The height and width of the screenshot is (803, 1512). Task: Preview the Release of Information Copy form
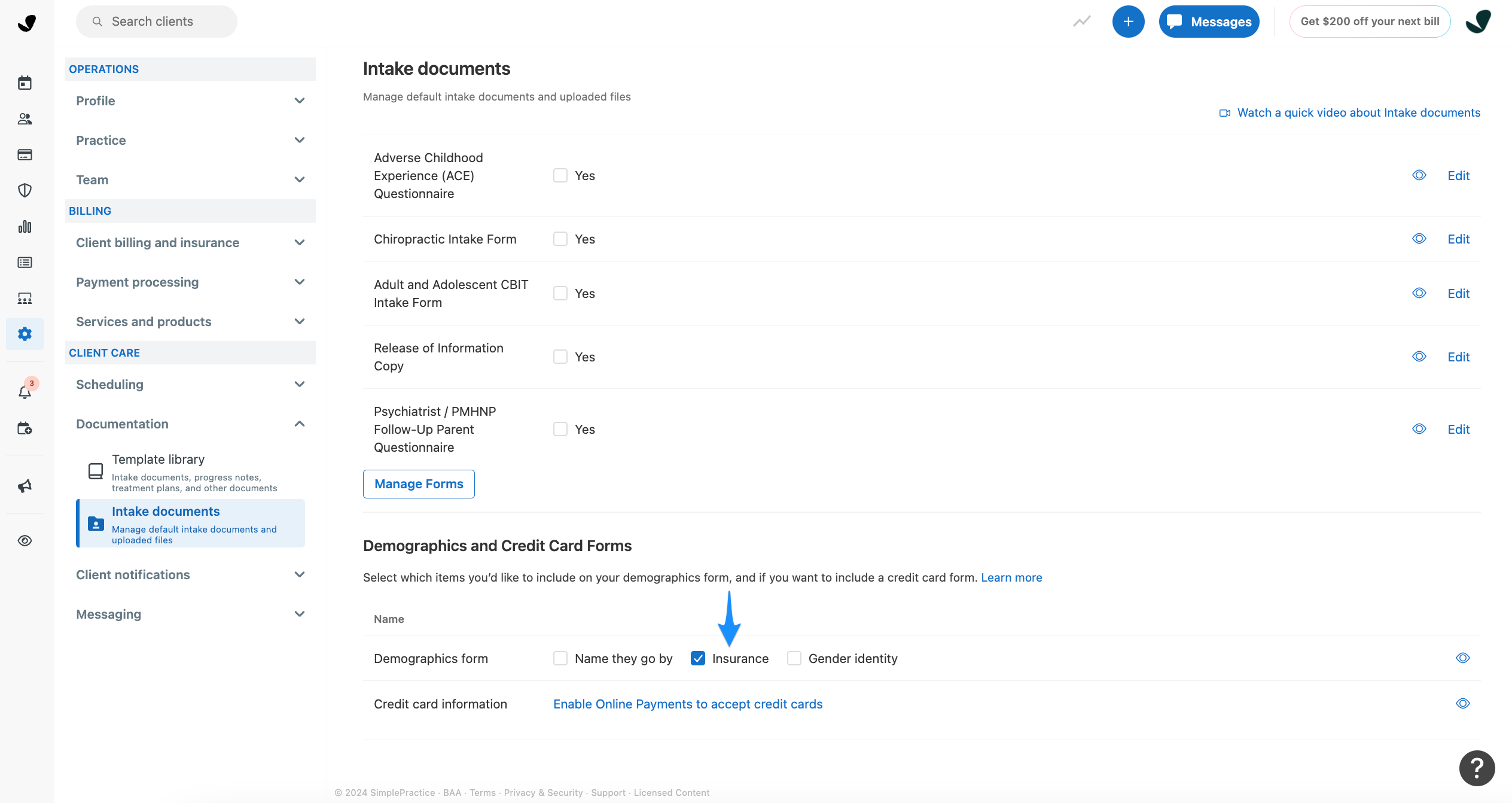[1419, 356]
